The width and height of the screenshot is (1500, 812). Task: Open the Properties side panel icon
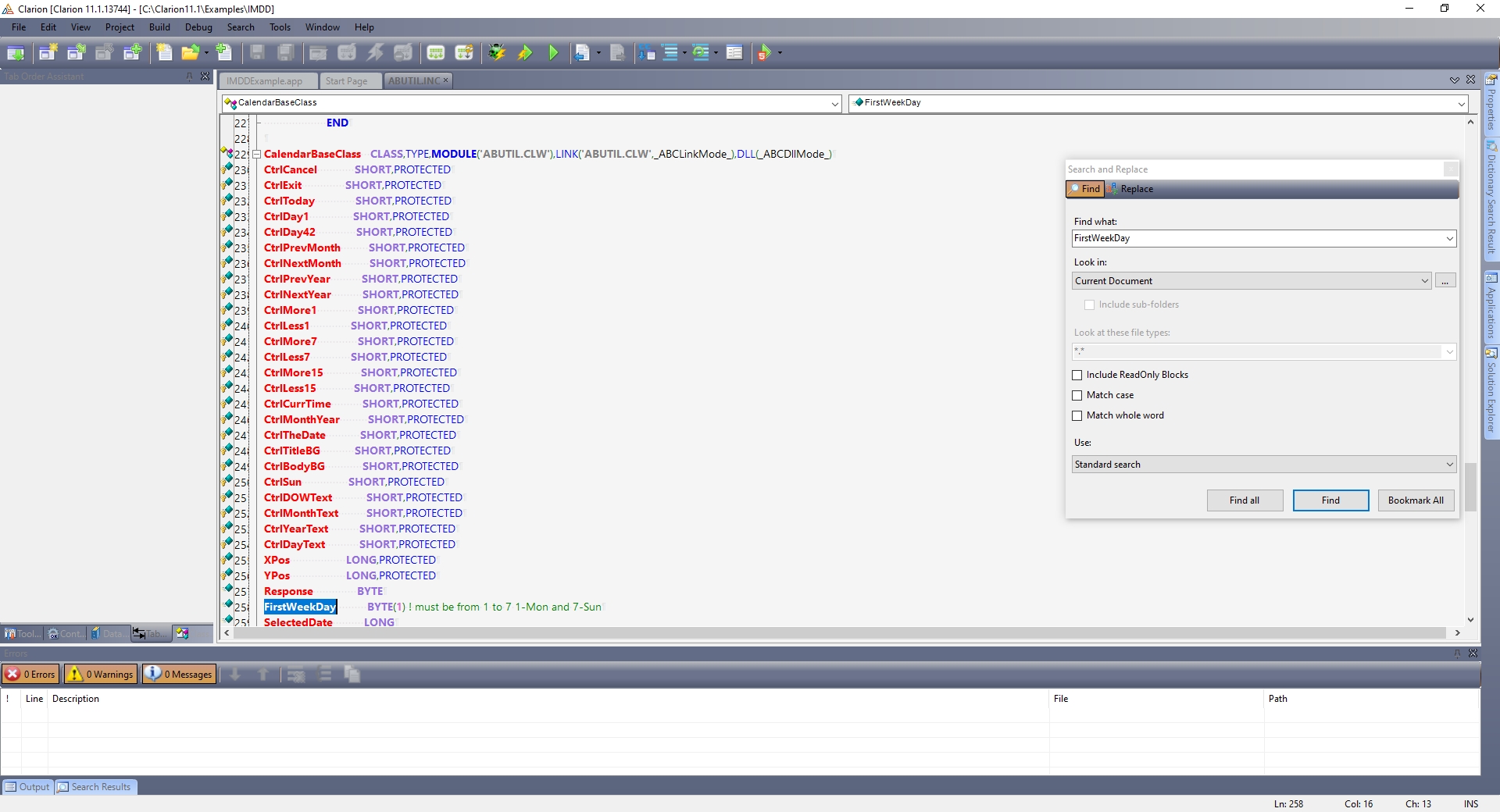coord(1491,80)
